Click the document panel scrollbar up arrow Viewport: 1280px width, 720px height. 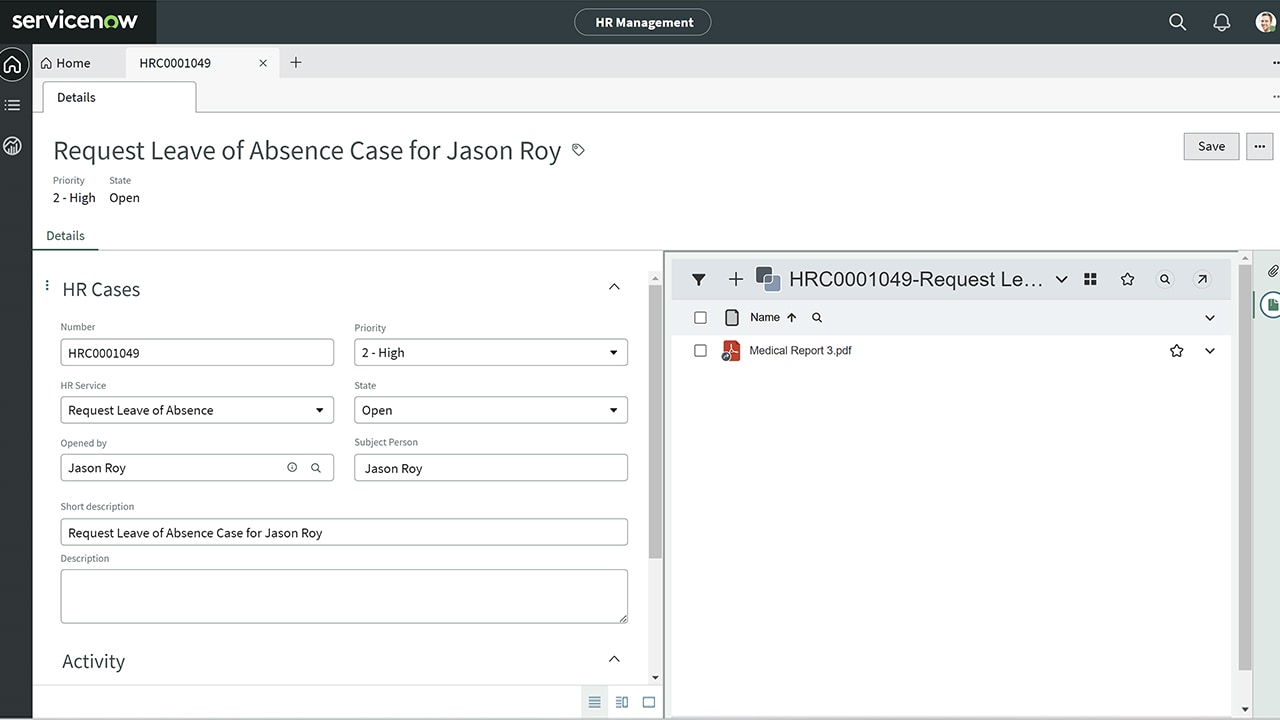[x=1244, y=258]
